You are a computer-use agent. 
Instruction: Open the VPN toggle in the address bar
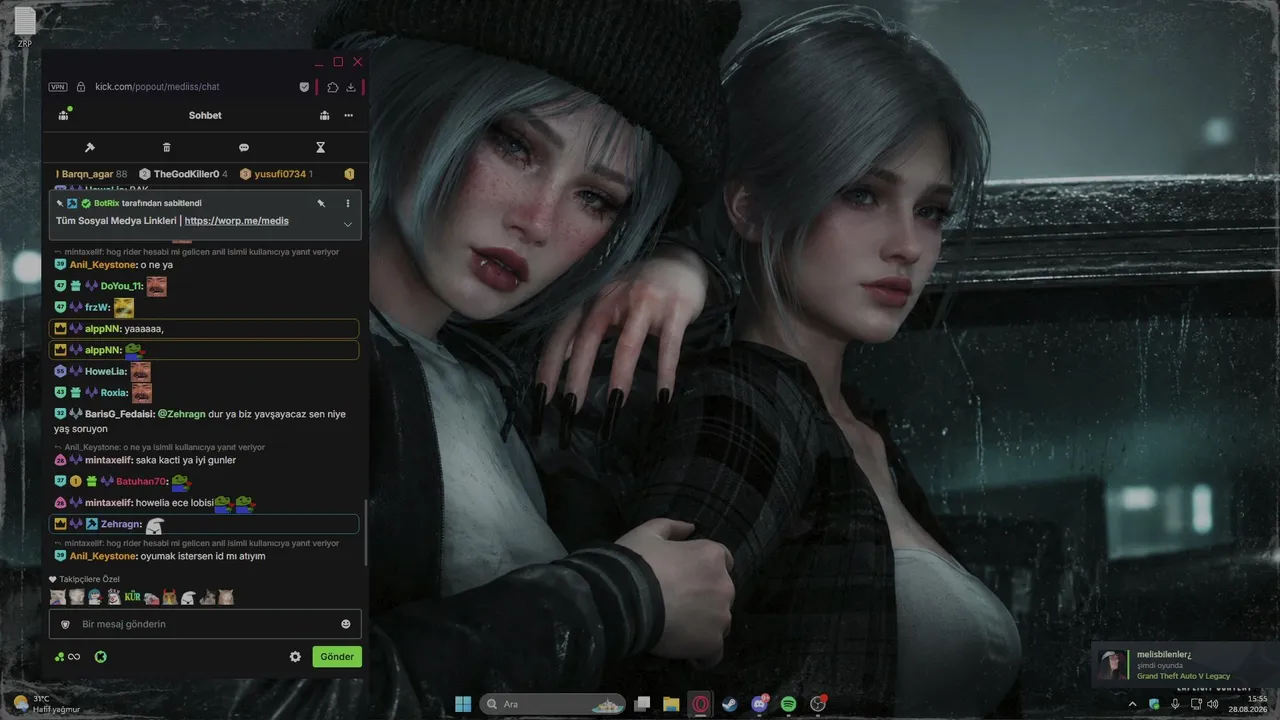click(x=58, y=87)
